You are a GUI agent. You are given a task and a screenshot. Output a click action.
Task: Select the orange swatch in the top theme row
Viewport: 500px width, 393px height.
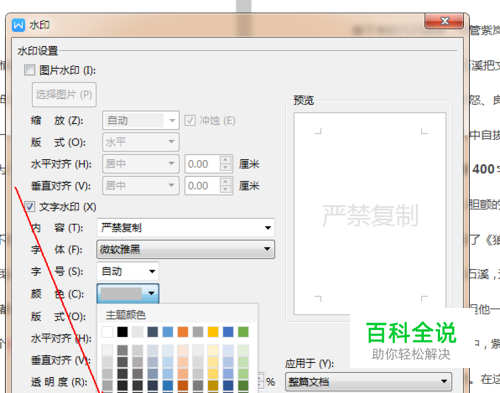(x=183, y=332)
